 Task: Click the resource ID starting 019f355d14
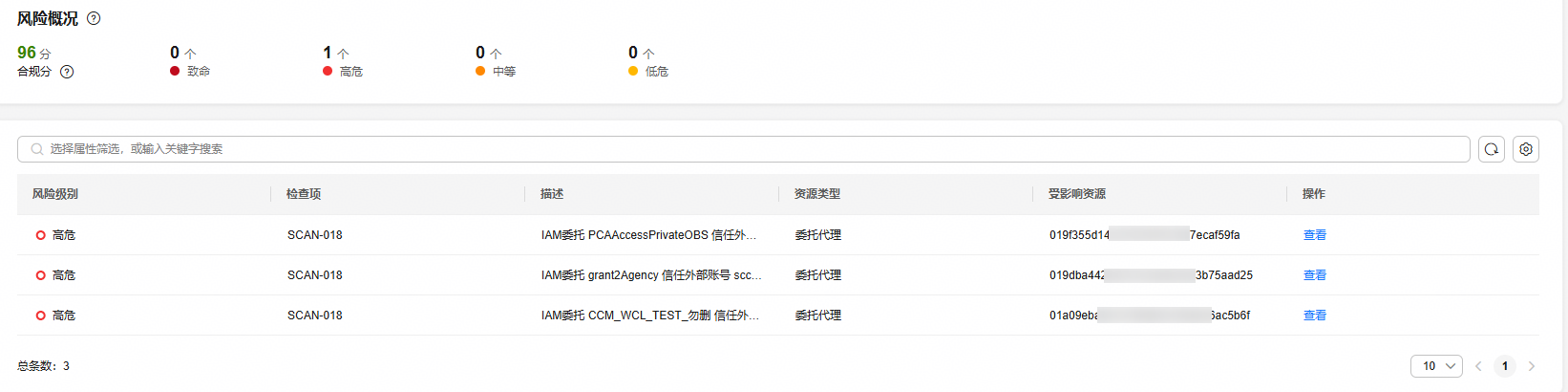point(1145,235)
